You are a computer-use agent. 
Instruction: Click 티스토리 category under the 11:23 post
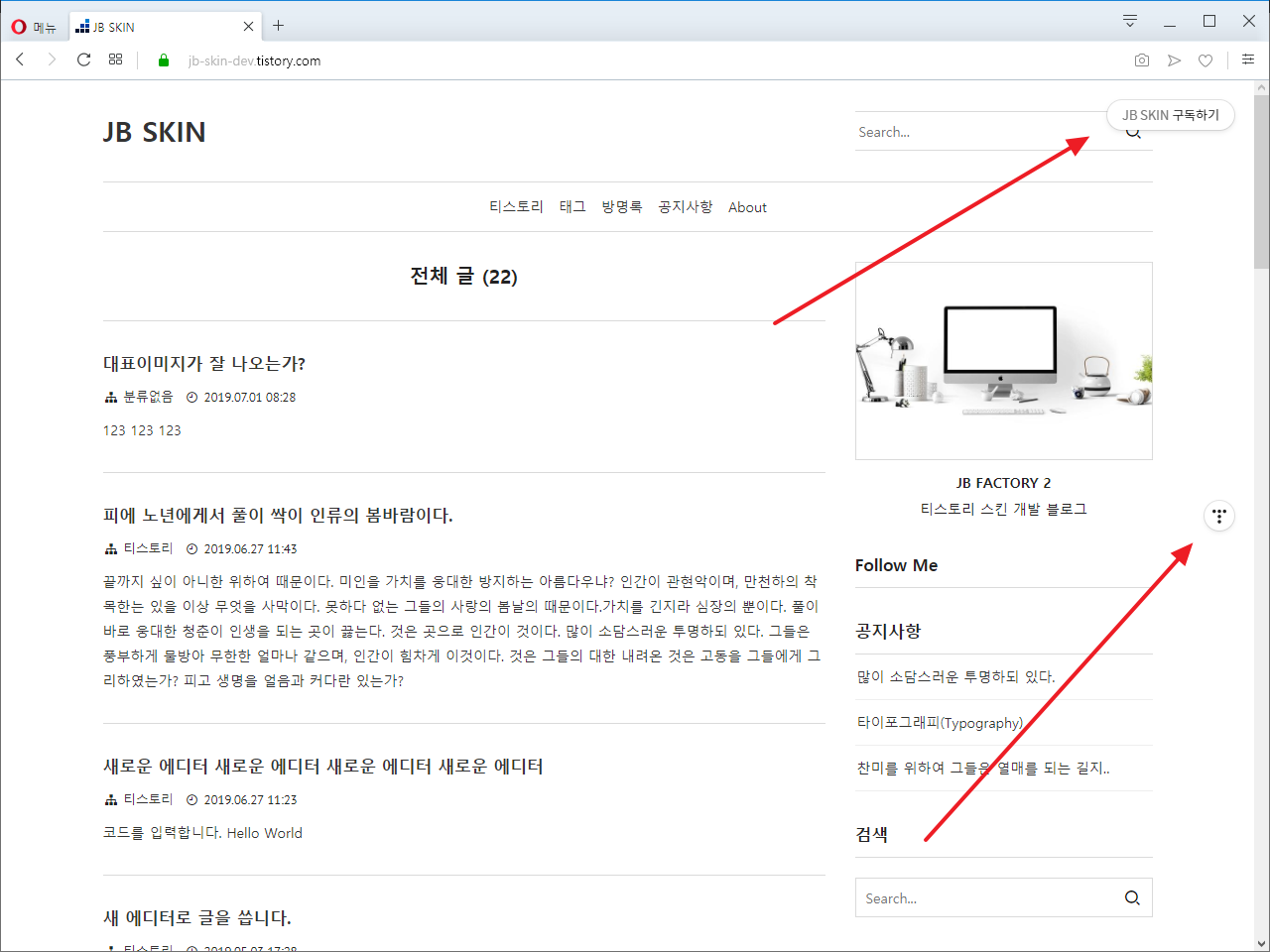click(x=148, y=799)
